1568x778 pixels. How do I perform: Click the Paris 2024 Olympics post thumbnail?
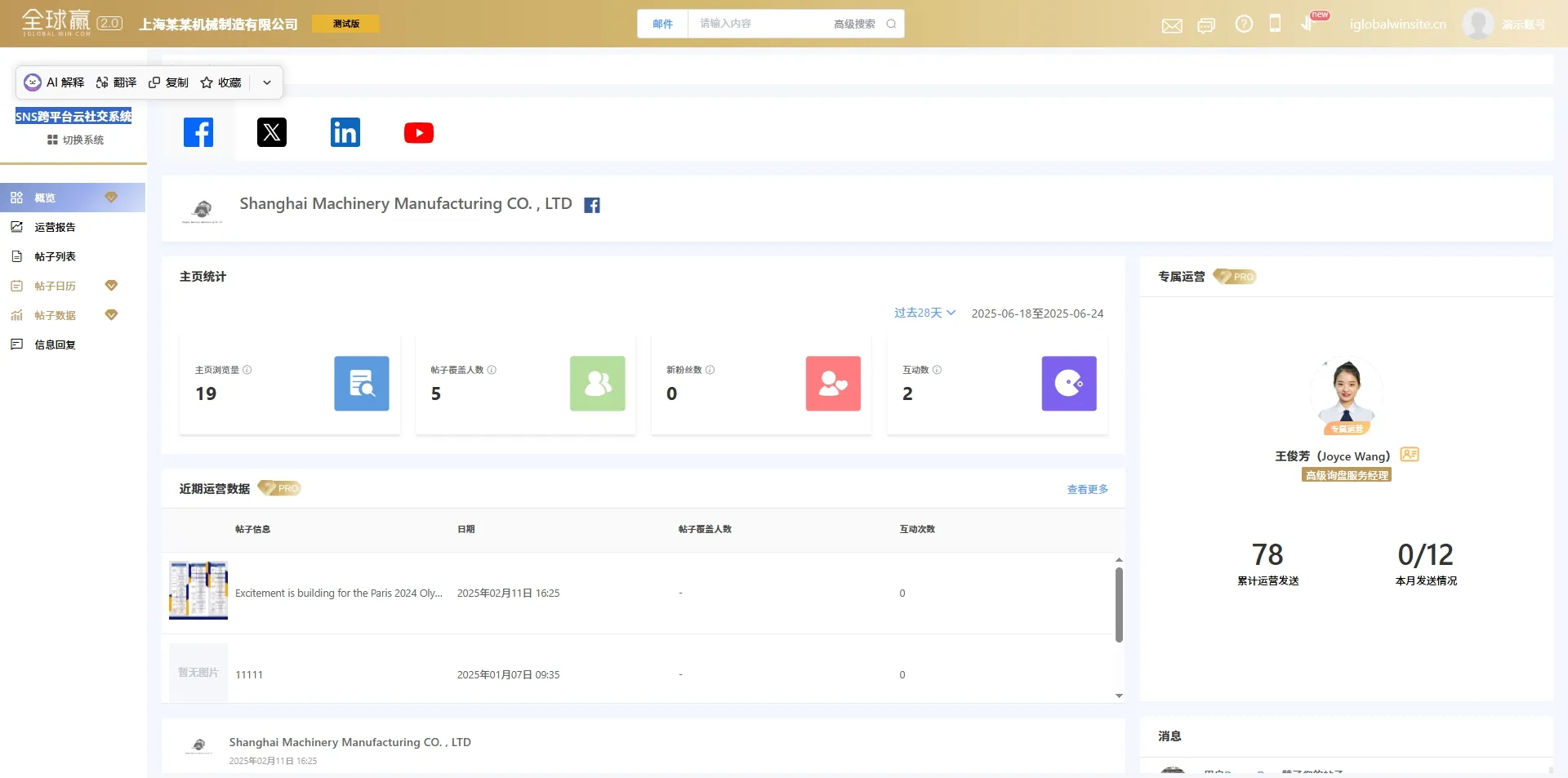[x=198, y=590]
